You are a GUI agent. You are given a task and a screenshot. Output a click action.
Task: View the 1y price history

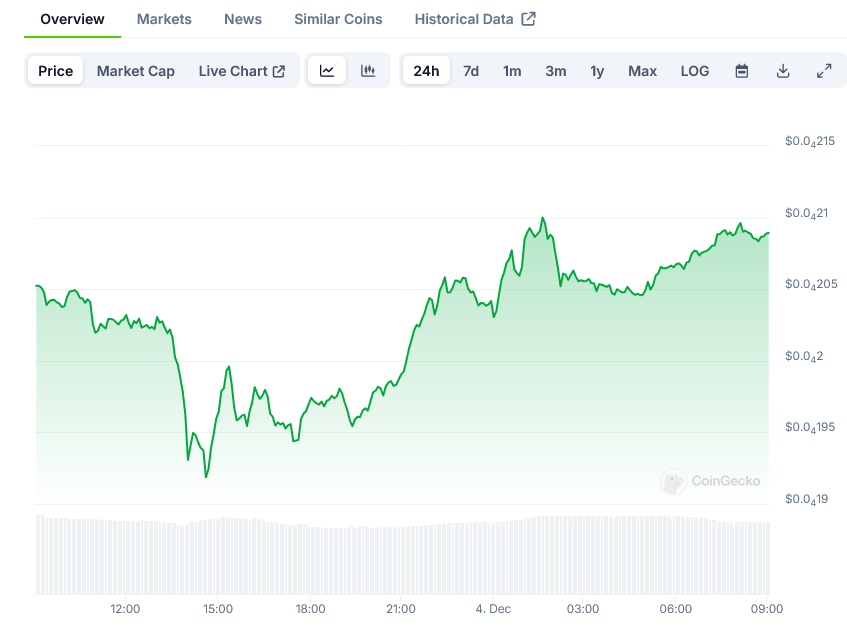[x=597, y=71]
